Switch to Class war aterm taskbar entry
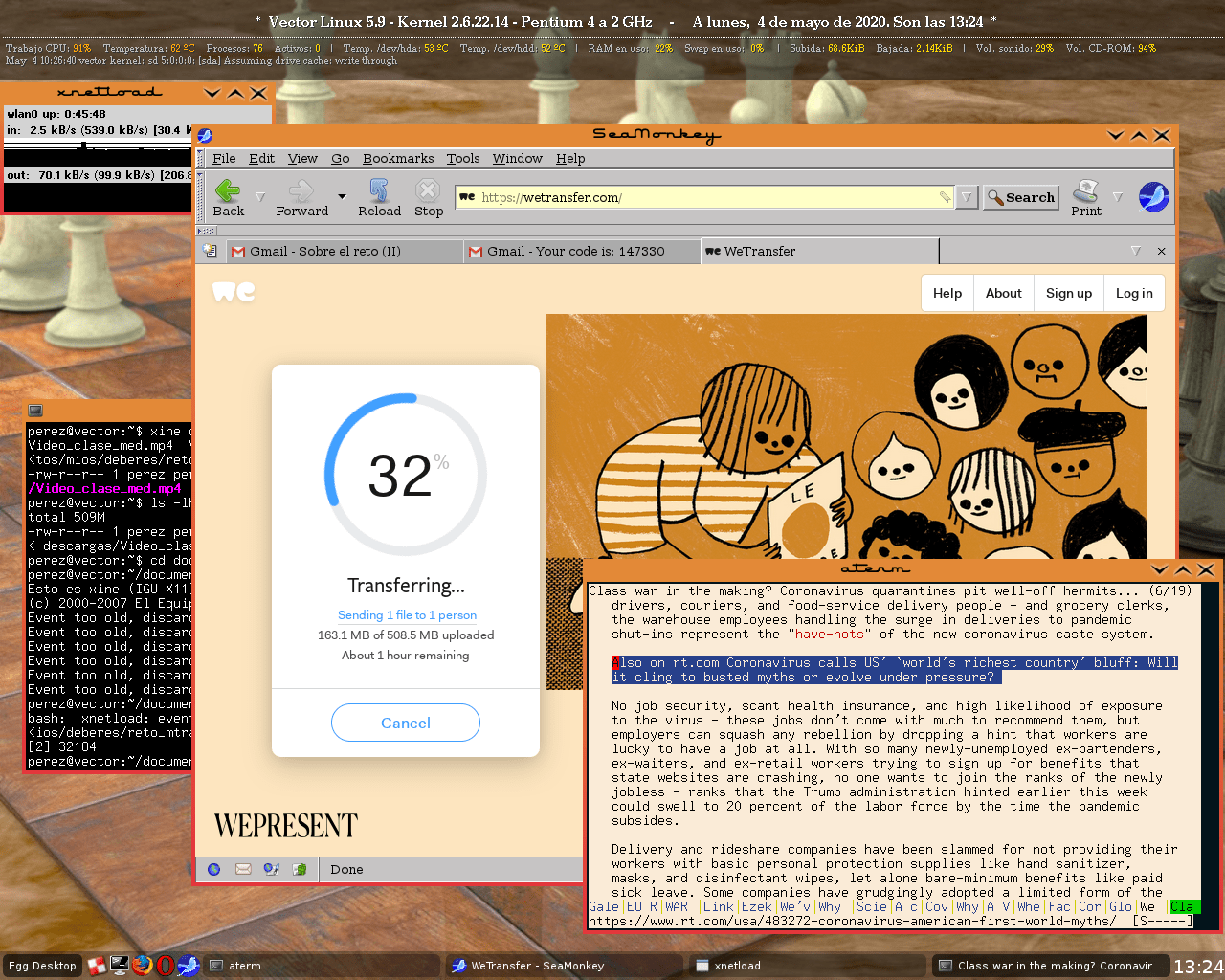1225x980 pixels. pos(1050,966)
